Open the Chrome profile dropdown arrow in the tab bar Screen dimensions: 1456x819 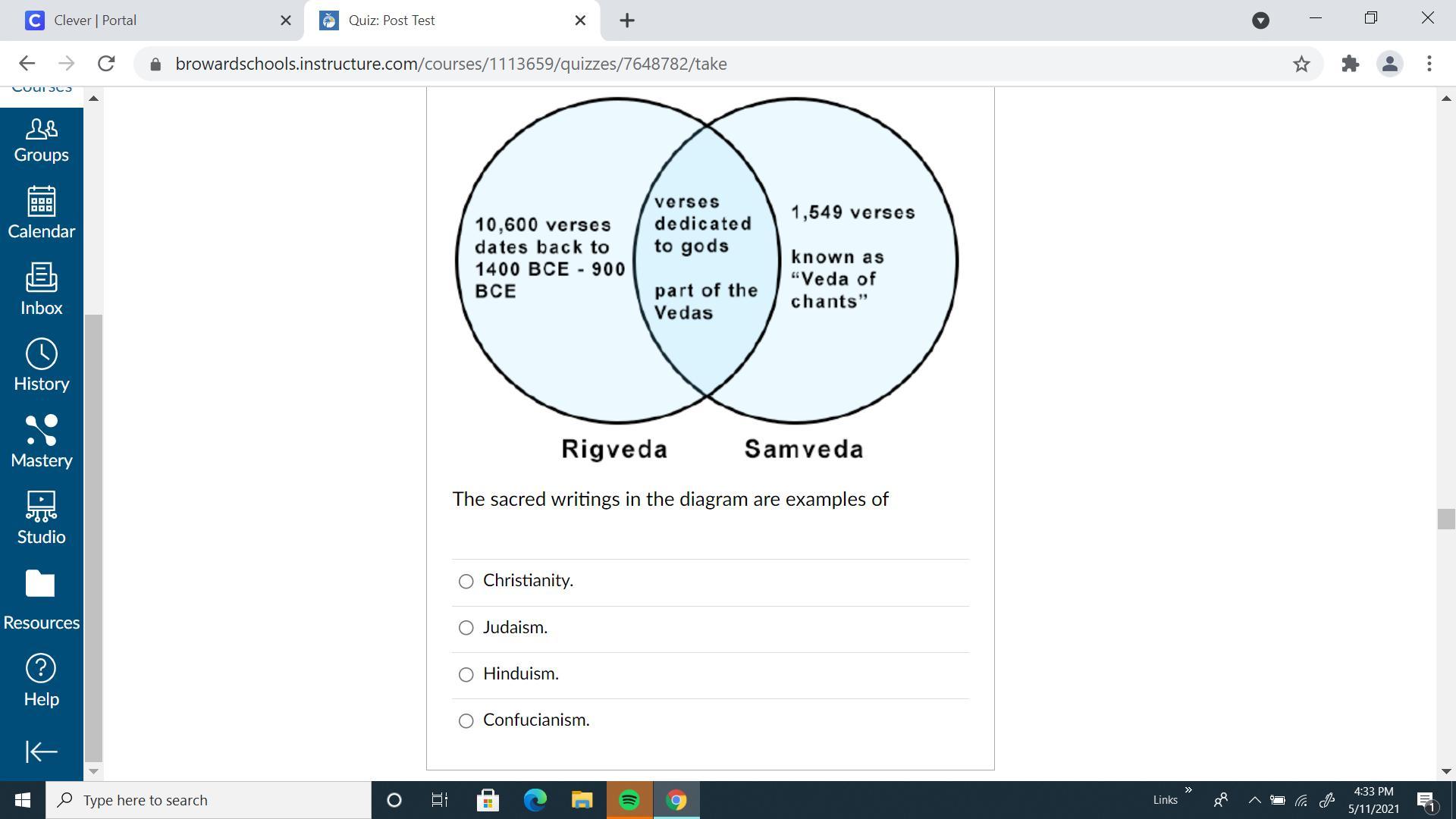(x=1260, y=20)
